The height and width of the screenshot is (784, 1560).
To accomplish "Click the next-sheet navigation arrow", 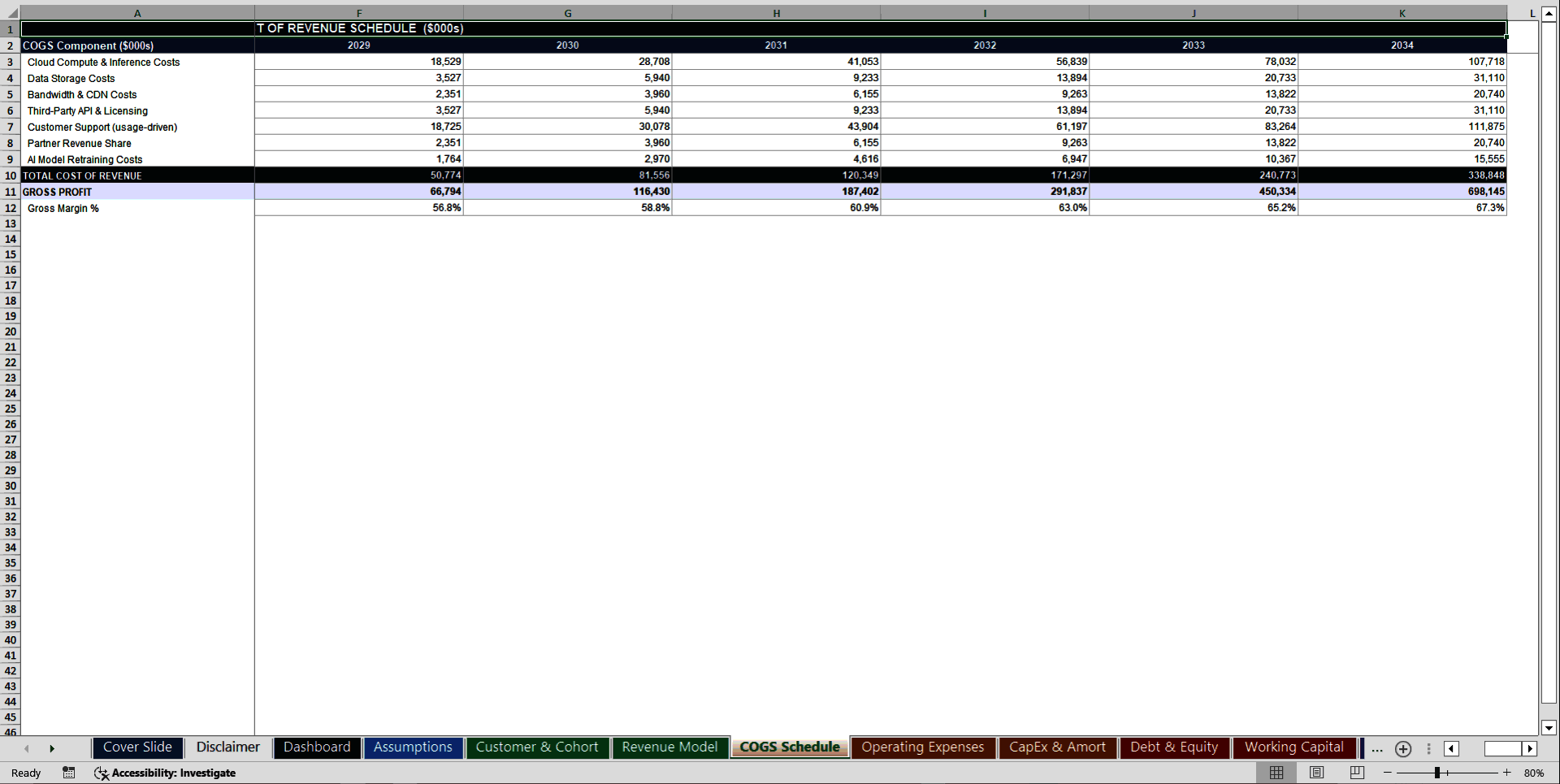I will 53,748.
